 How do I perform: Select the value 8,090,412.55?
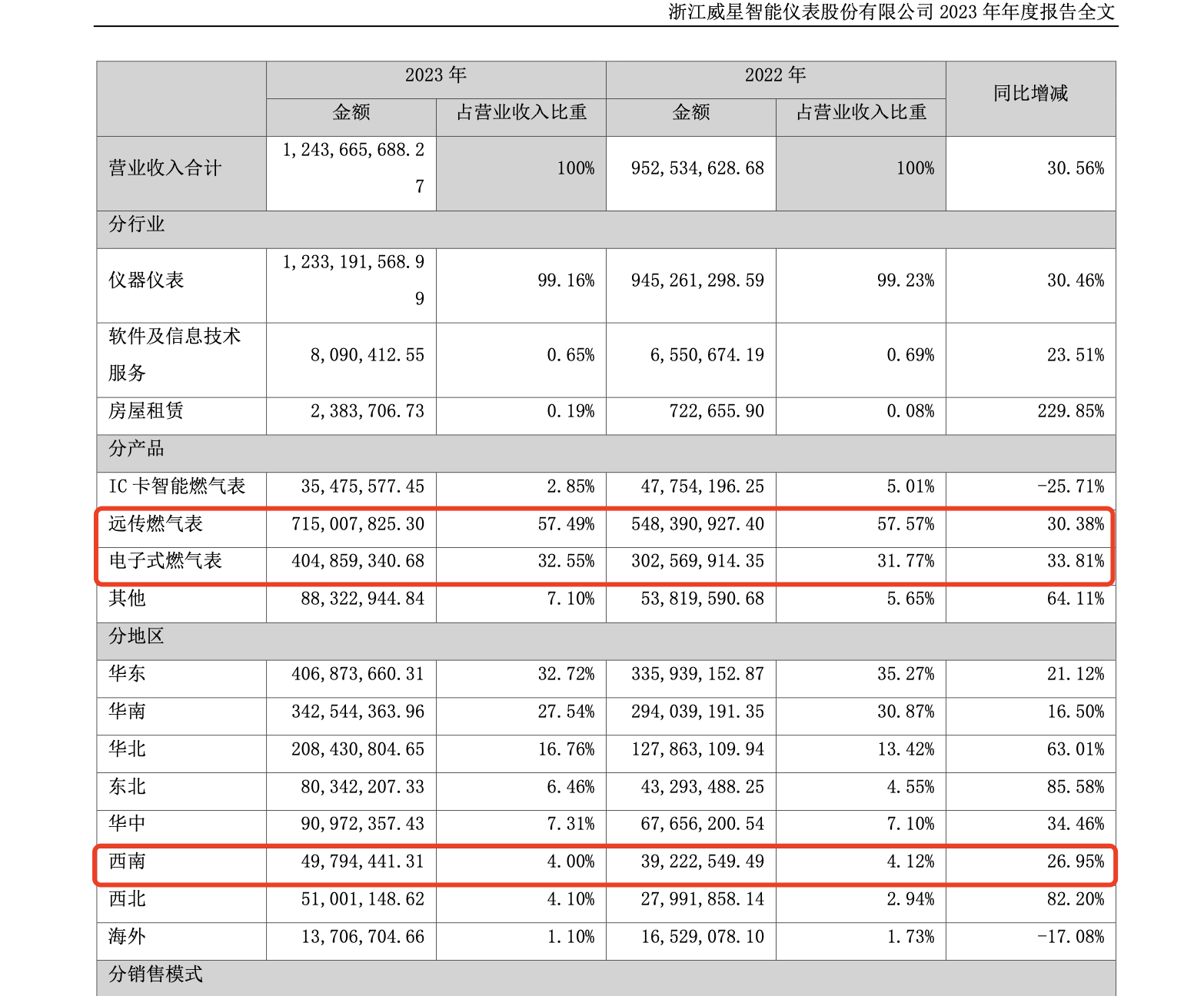[x=368, y=355]
